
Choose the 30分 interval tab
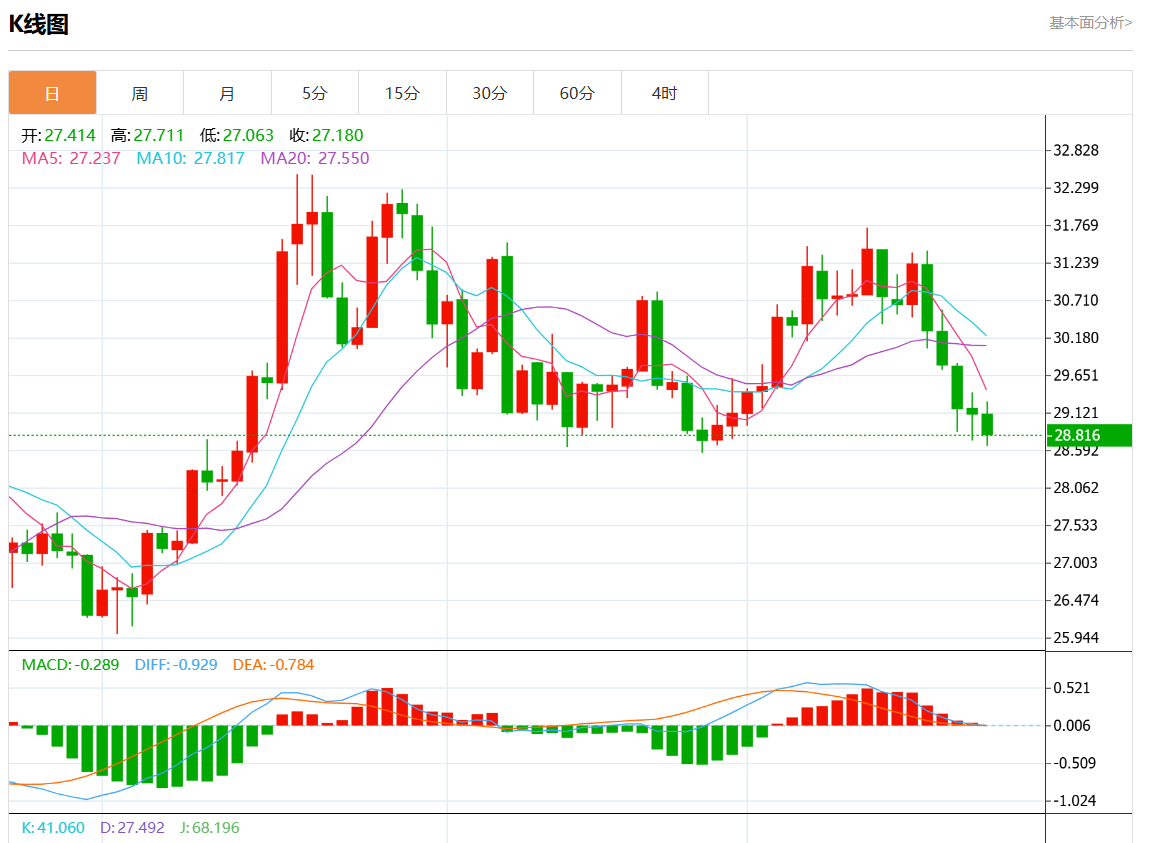tap(489, 93)
